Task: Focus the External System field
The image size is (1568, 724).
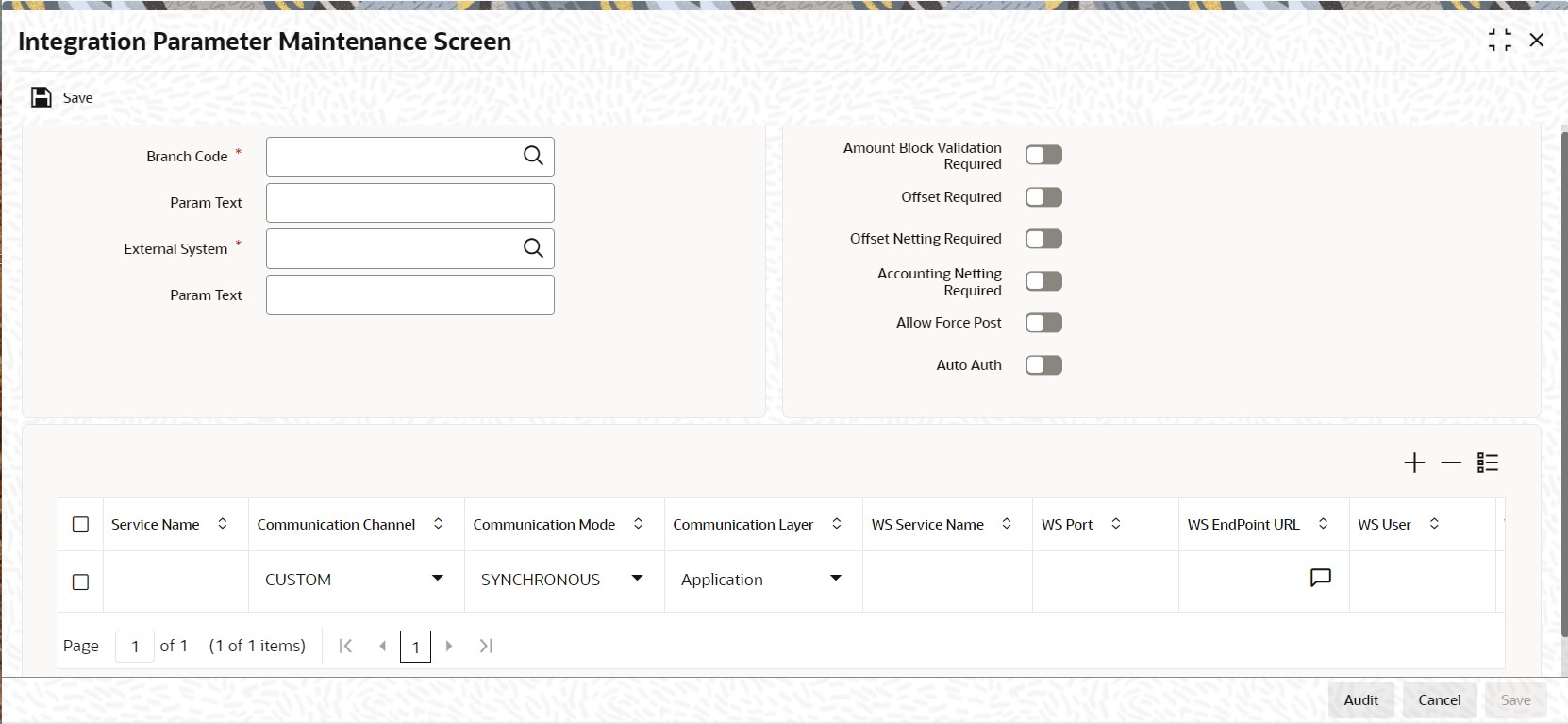Action: pyautogui.click(x=410, y=249)
